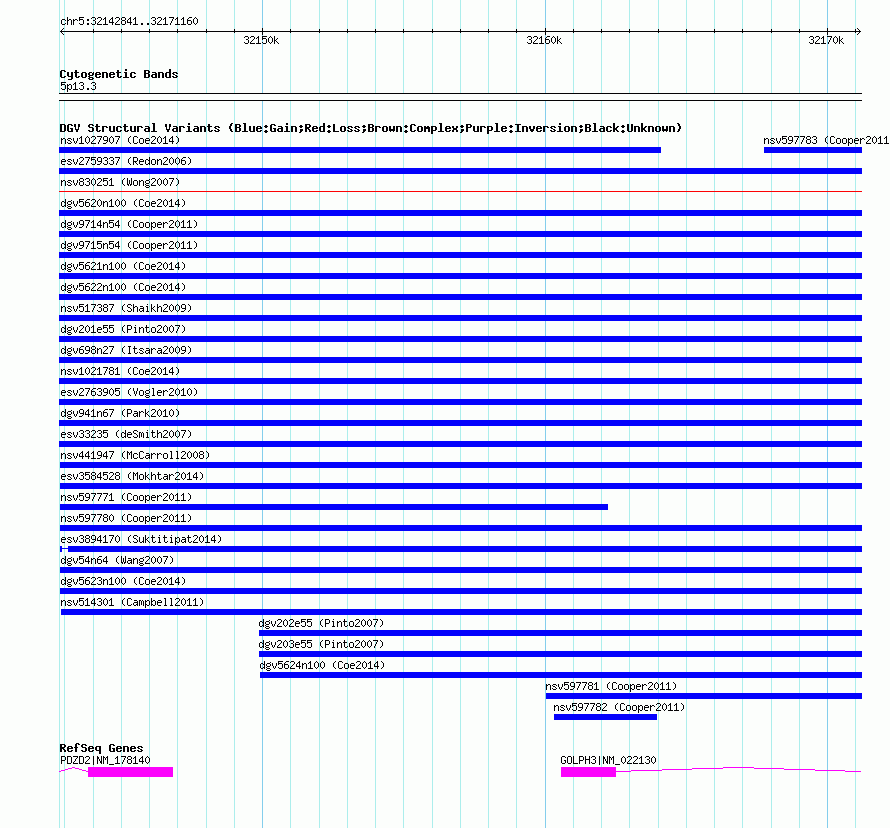Select dgv9714n54 (Cooper2011) label
Screen dimensions: 890x828
pos(129,224)
